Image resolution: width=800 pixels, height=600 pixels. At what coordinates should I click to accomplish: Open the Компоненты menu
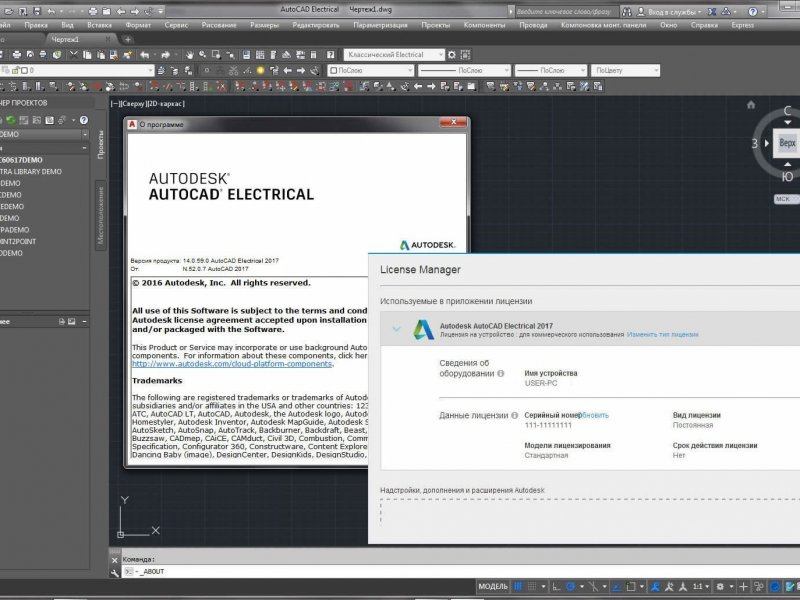(x=484, y=25)
